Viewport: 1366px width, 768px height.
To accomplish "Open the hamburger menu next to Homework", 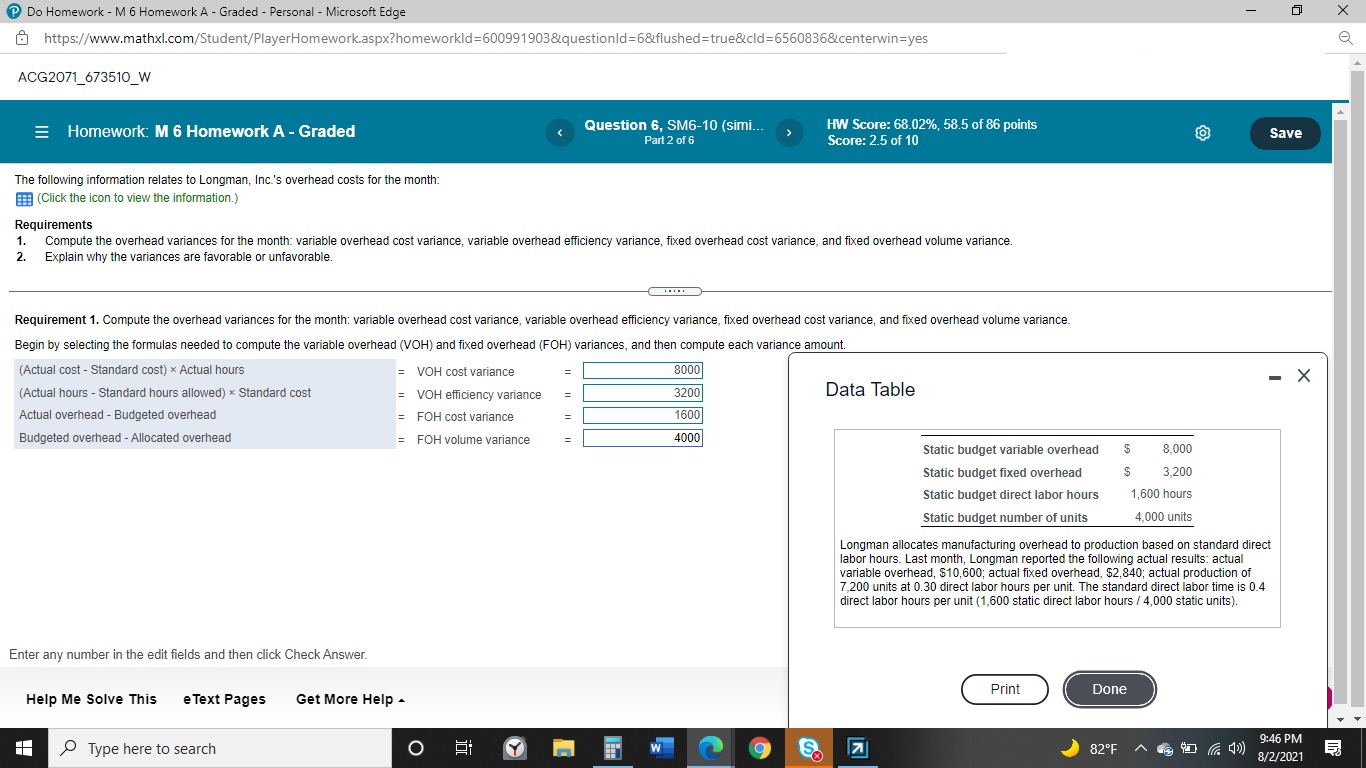I will (40, 131).
